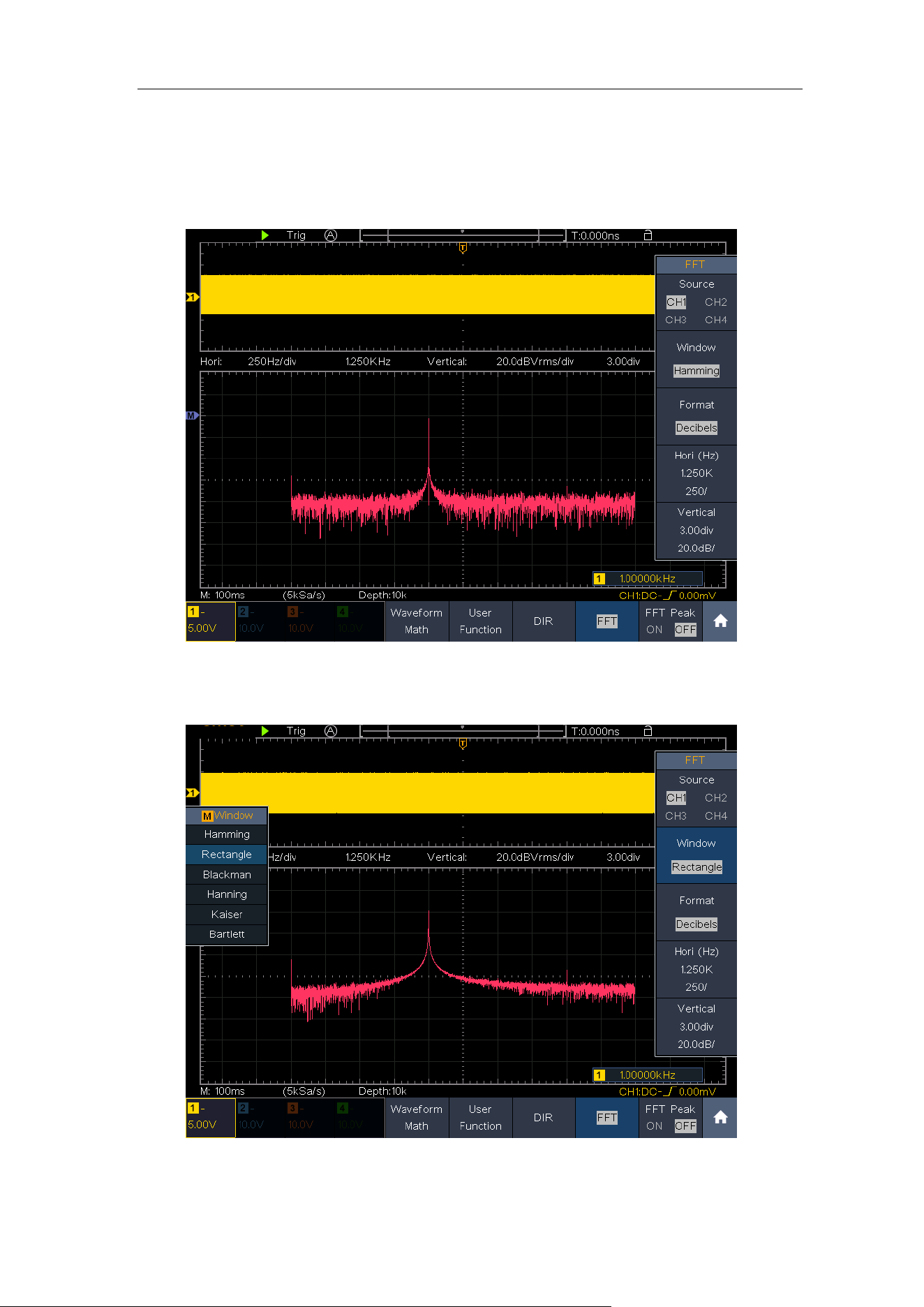Screen dimensions: 924x1307
Task: Click the frequency counter 1 icon, lower scope
Action: click(x=599, y=1075)
